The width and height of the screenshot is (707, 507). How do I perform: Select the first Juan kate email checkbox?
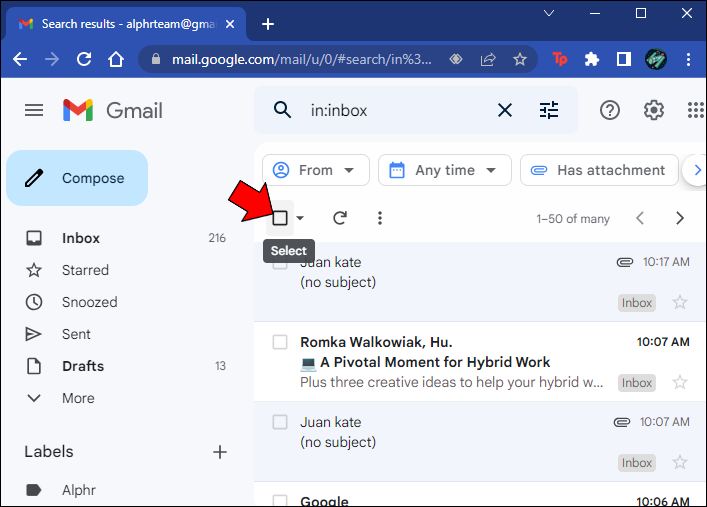click(281, 263)
